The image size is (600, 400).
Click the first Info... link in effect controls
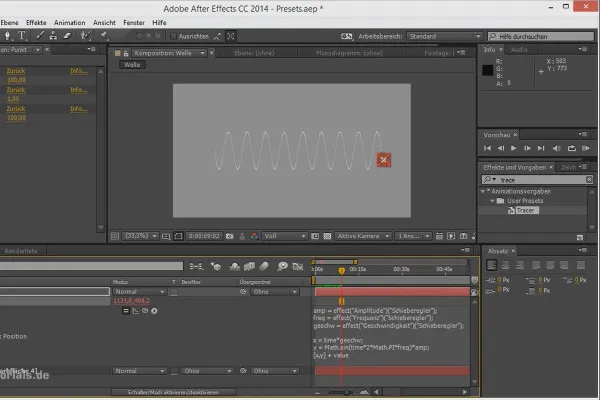[79, 71]
